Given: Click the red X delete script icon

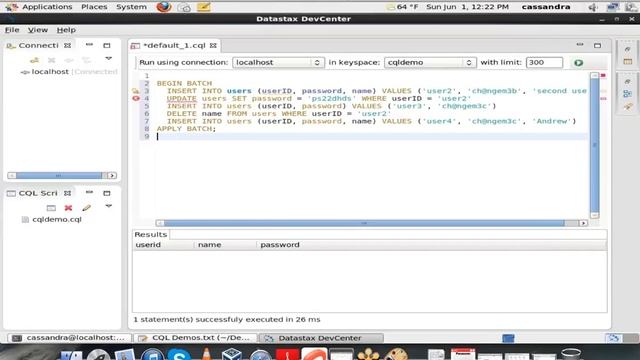Looking at the screenshot, I should (x=68, y=208).
